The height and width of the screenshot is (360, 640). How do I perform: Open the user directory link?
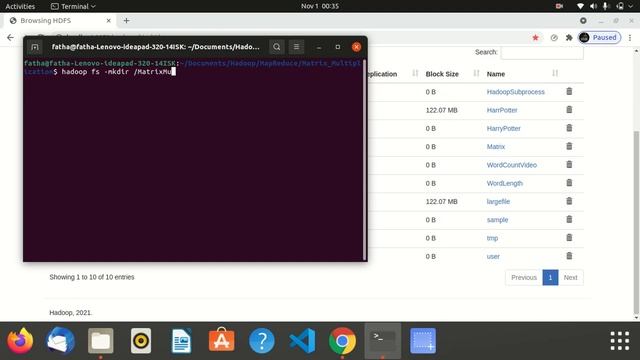tap(493, 256)
